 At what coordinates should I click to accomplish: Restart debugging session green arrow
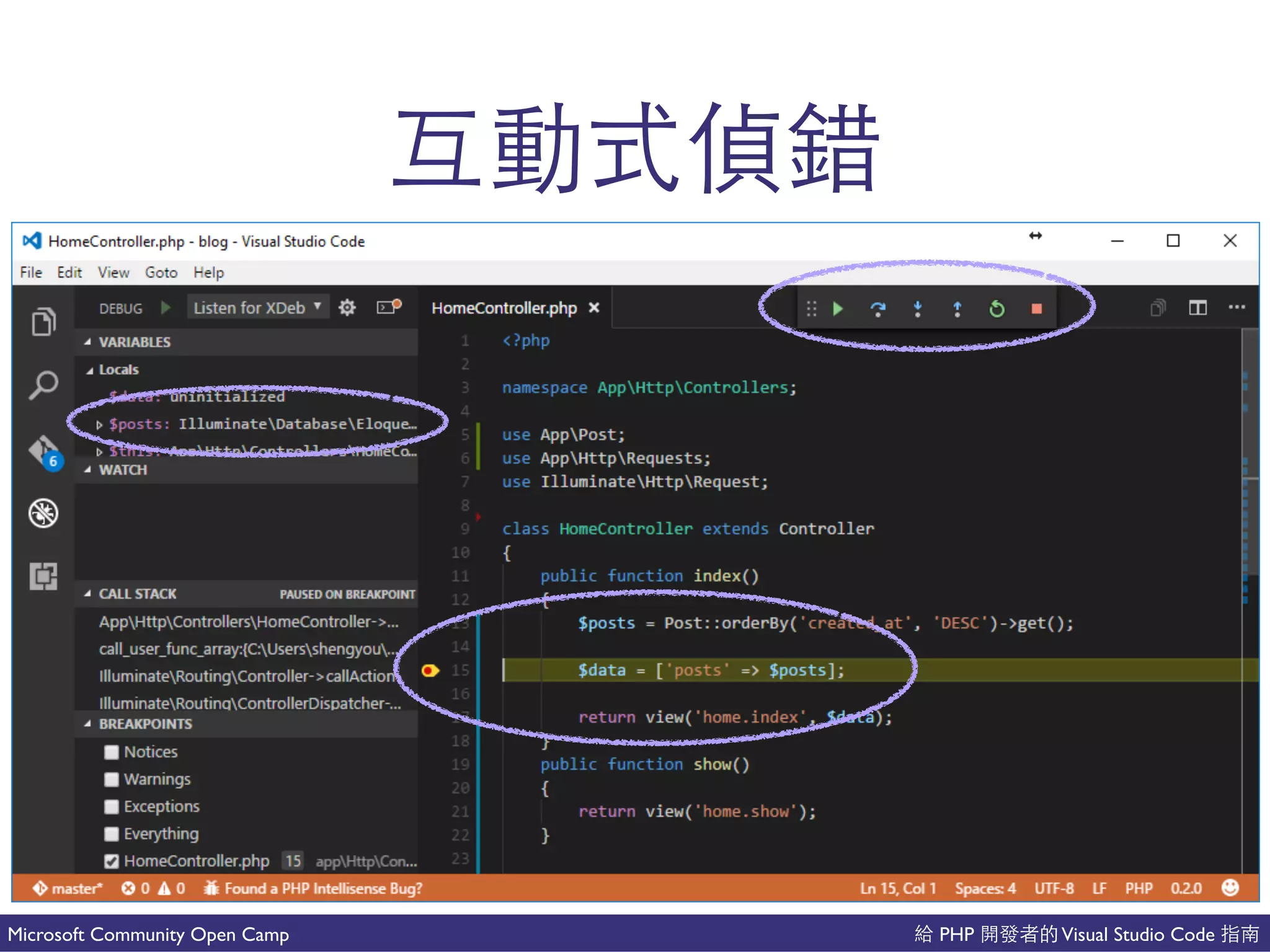(997, 308)
